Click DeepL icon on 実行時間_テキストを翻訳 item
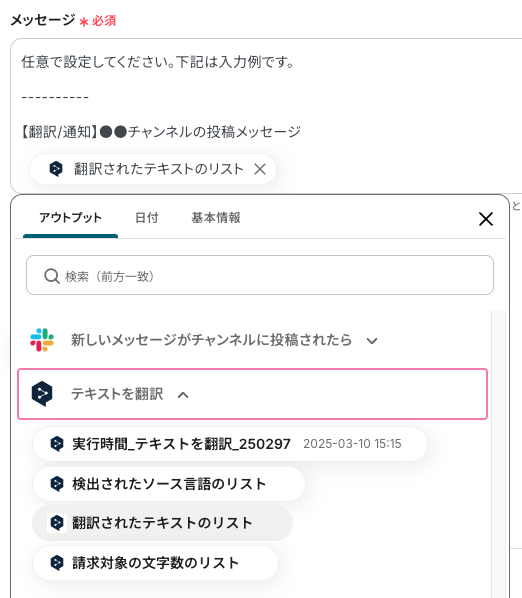The height and width of the screenshot is (598, 522). click(57, 444)
